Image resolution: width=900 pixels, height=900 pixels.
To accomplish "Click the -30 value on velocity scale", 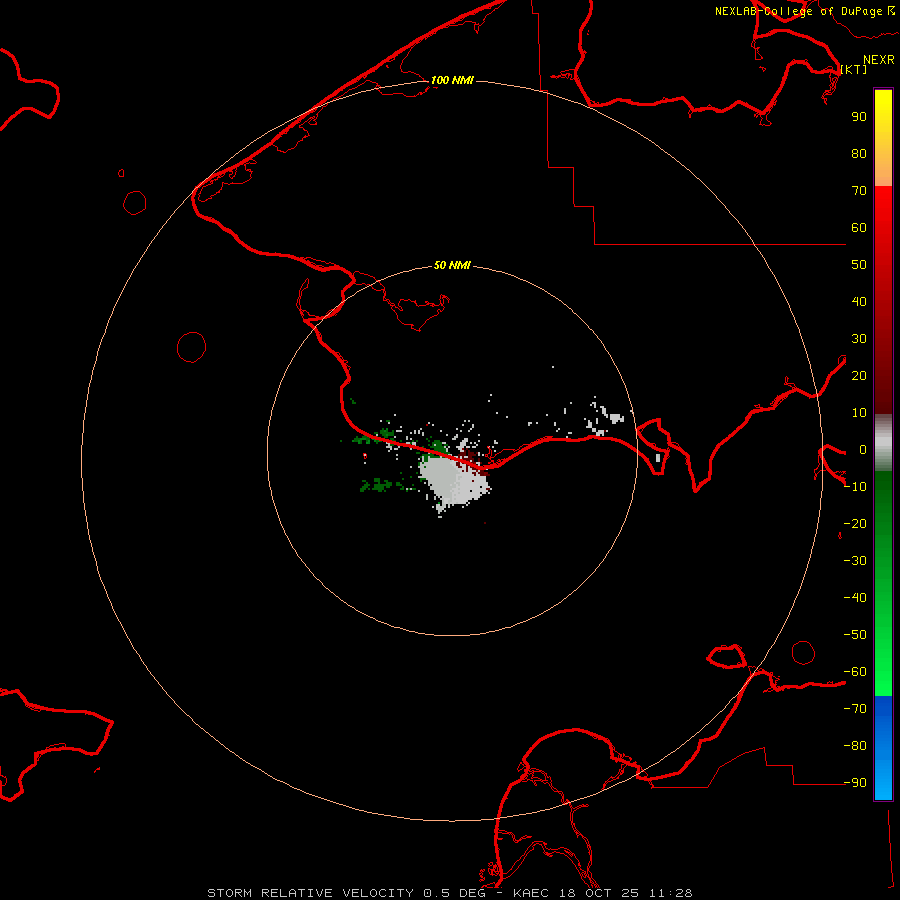I will click(855, 561).
